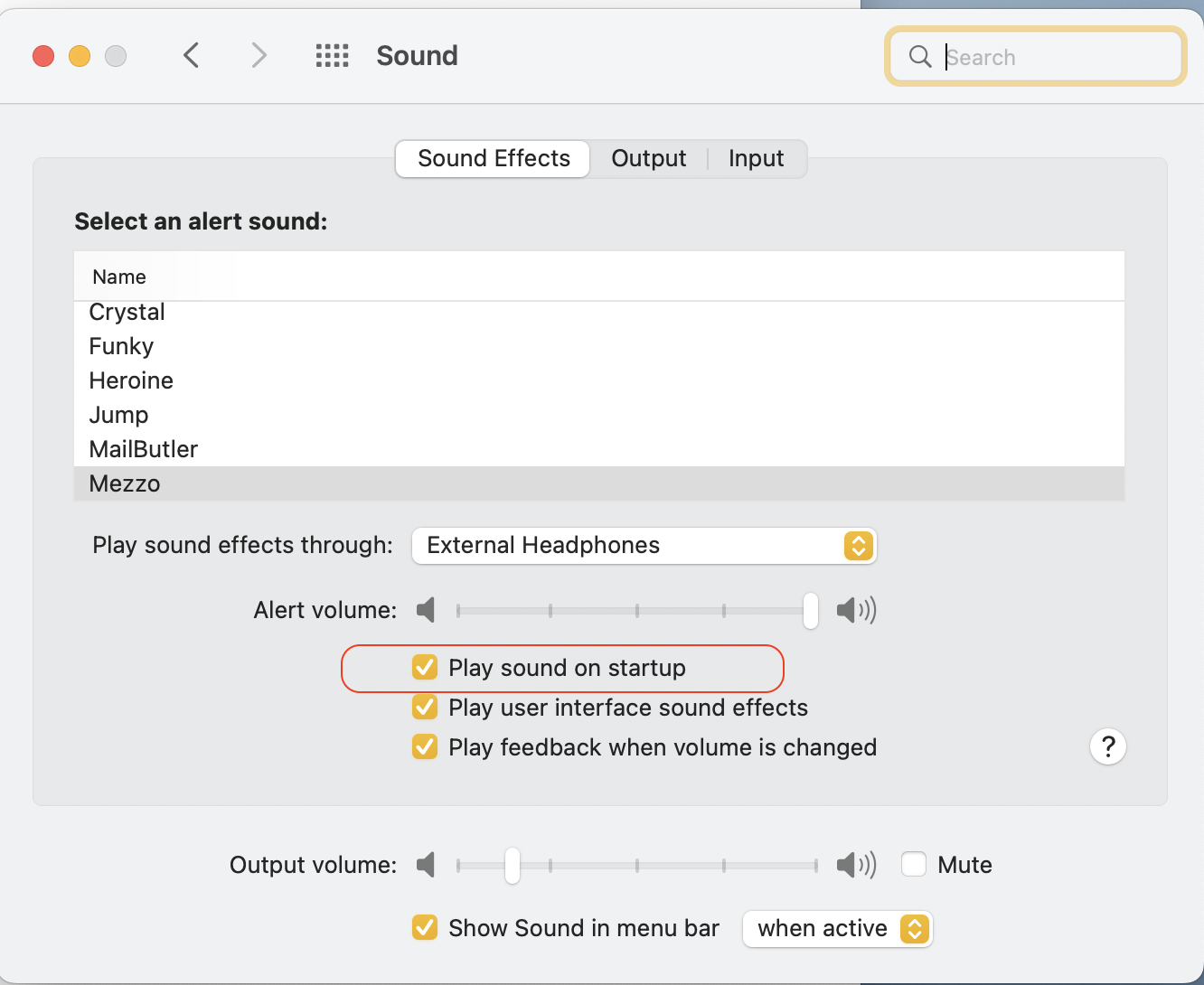
Task: Show all preferences grid icon
Action: 332,56
